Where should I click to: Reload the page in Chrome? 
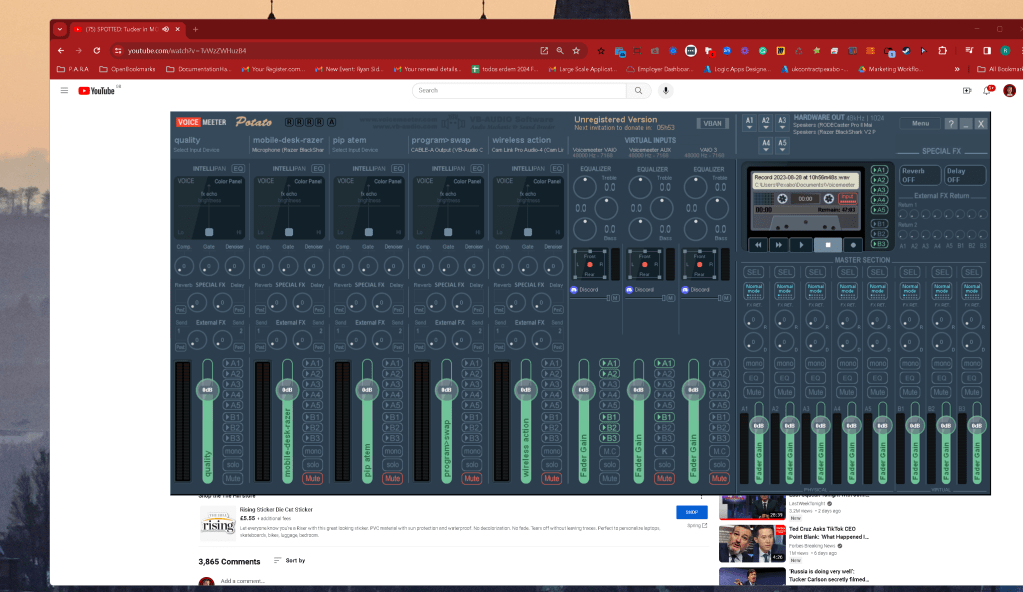tap(97, 50)
